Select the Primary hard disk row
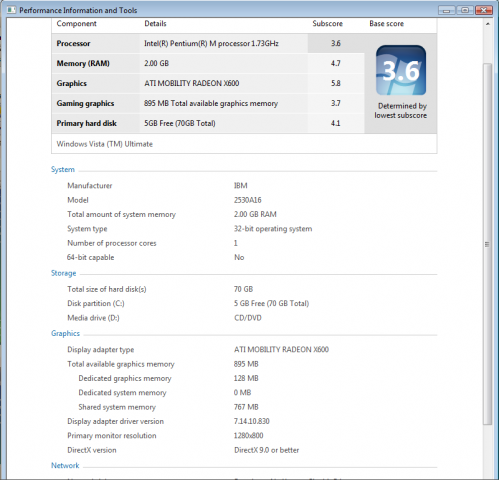499x480 pixels. (x=208, y=123)
